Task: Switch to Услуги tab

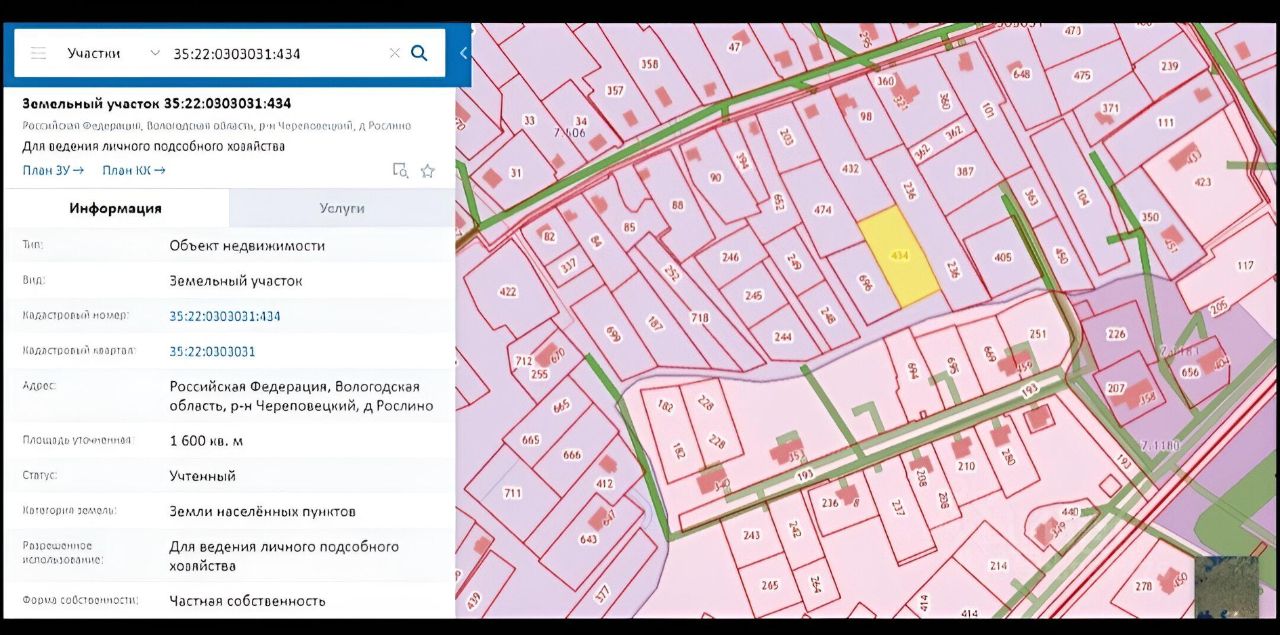Action: point(342,208)
